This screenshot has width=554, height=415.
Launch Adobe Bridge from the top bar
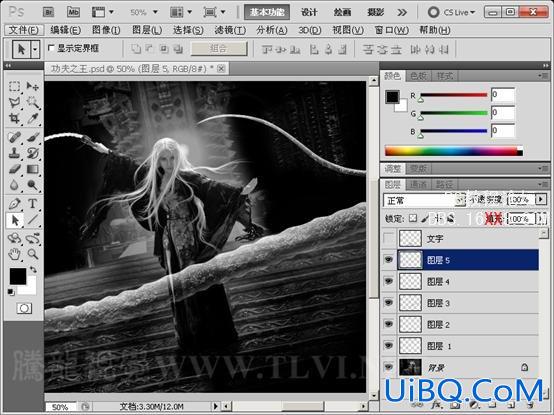48,12
